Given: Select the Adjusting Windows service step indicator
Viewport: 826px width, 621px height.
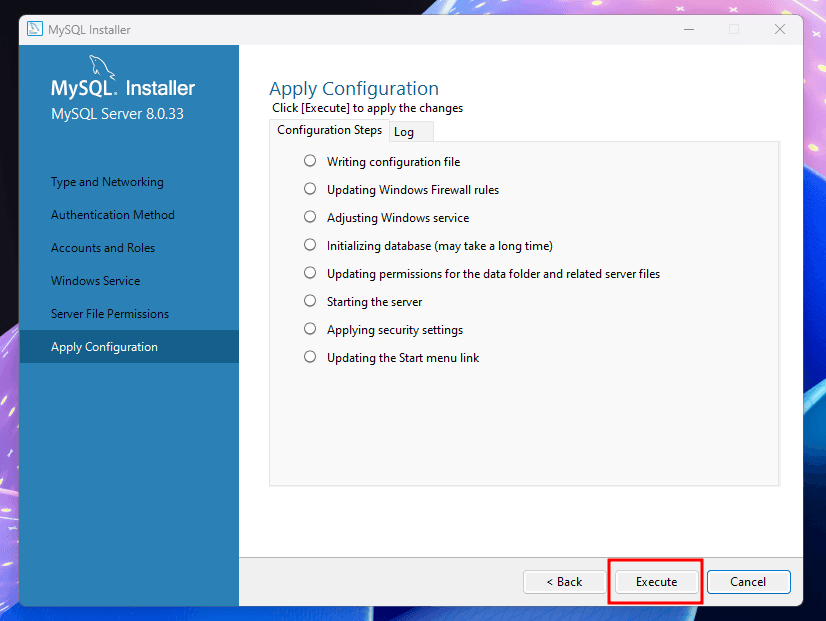Looking at the screenshot, I should [310, 216].
